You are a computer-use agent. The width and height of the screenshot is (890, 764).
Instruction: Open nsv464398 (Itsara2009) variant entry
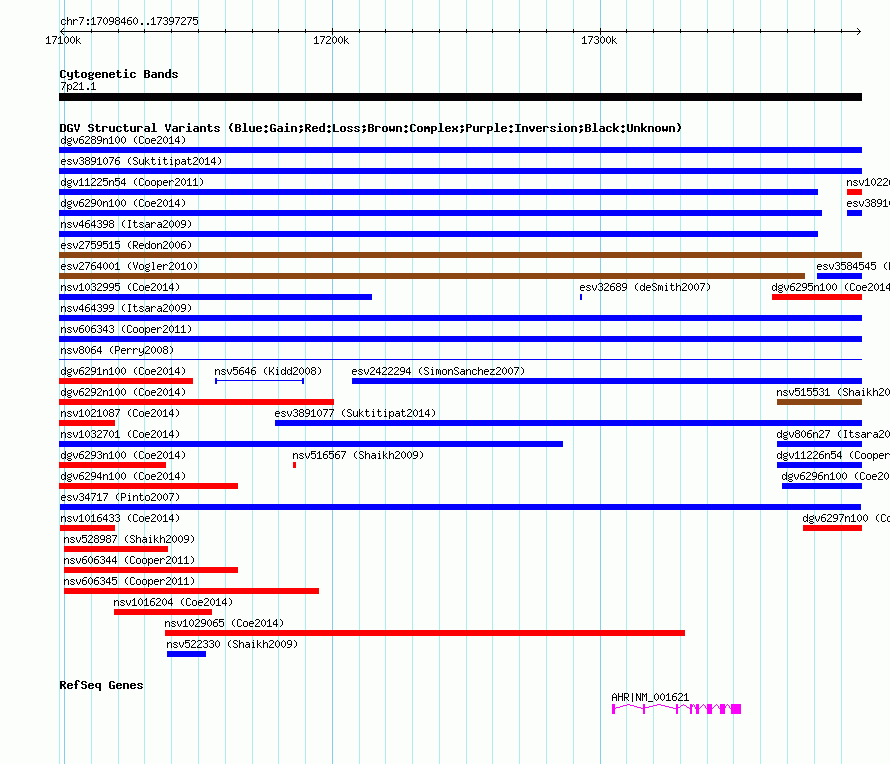126,224
